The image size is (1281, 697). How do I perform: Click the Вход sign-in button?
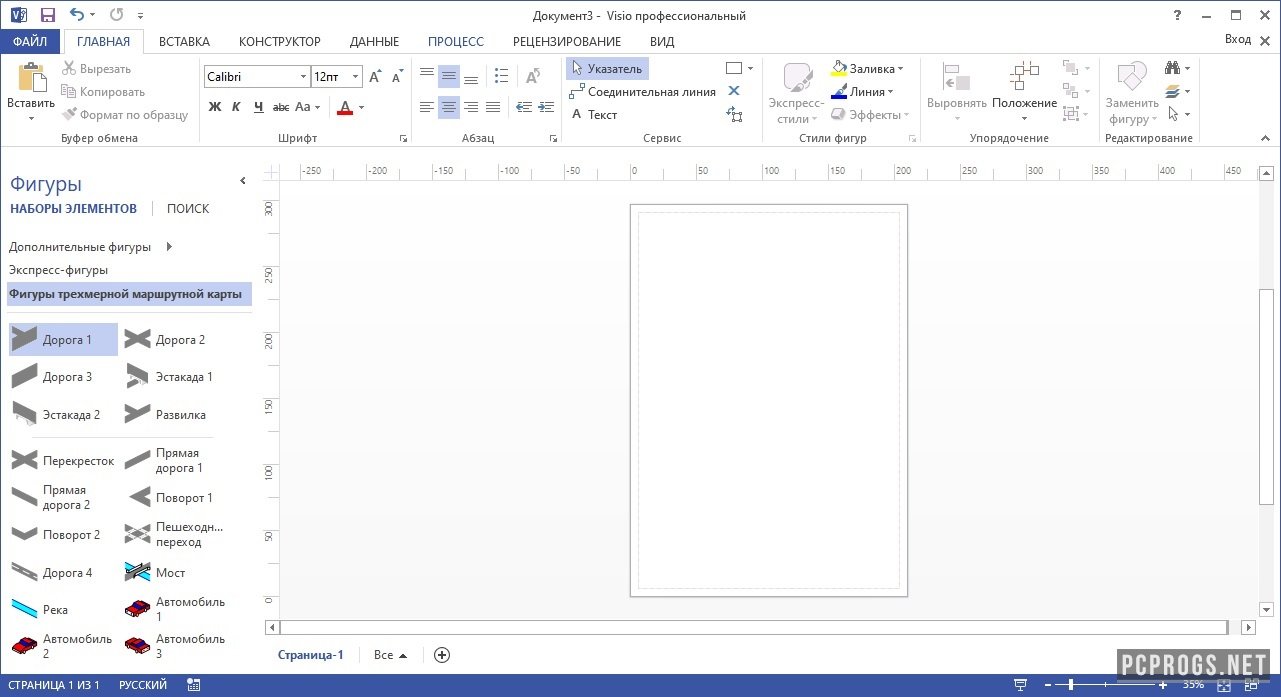(x=1237, y=40)
